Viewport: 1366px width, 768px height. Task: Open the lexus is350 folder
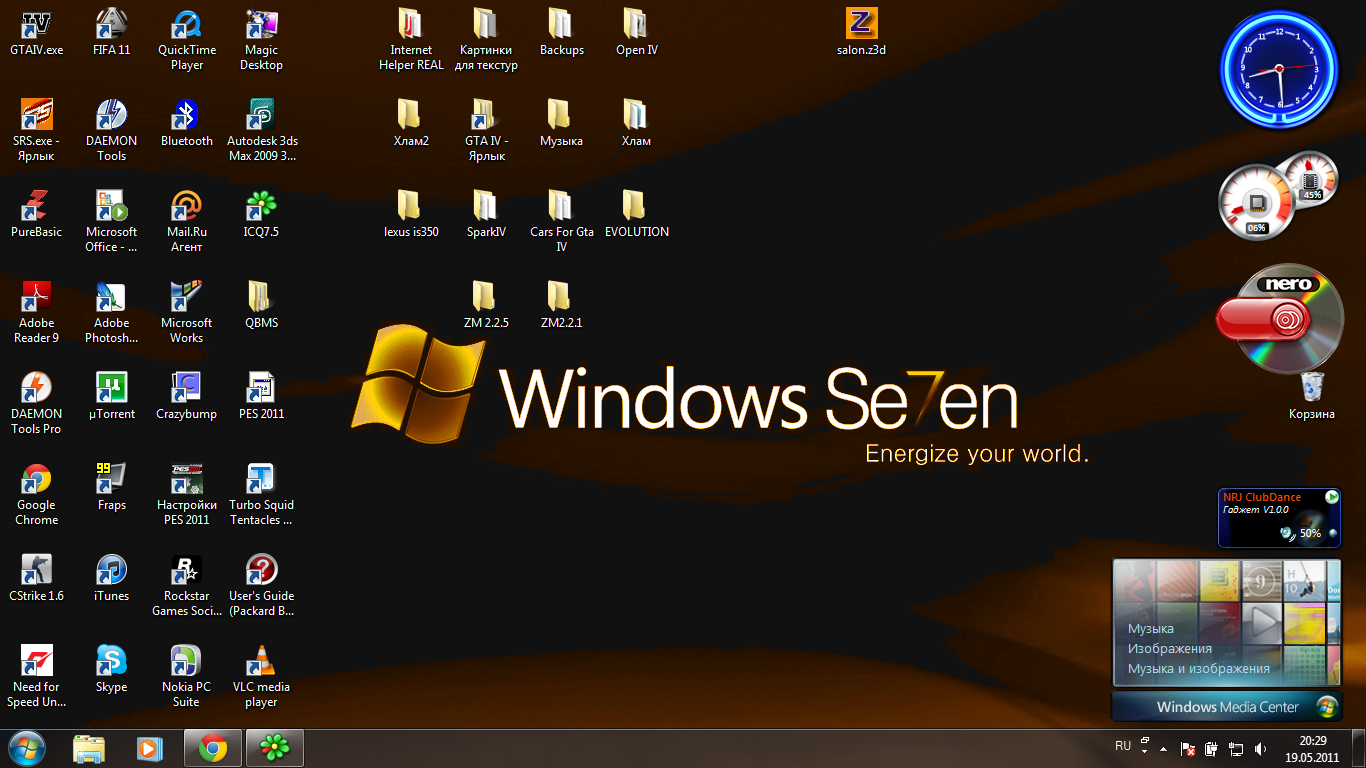[x=411, y=214]
